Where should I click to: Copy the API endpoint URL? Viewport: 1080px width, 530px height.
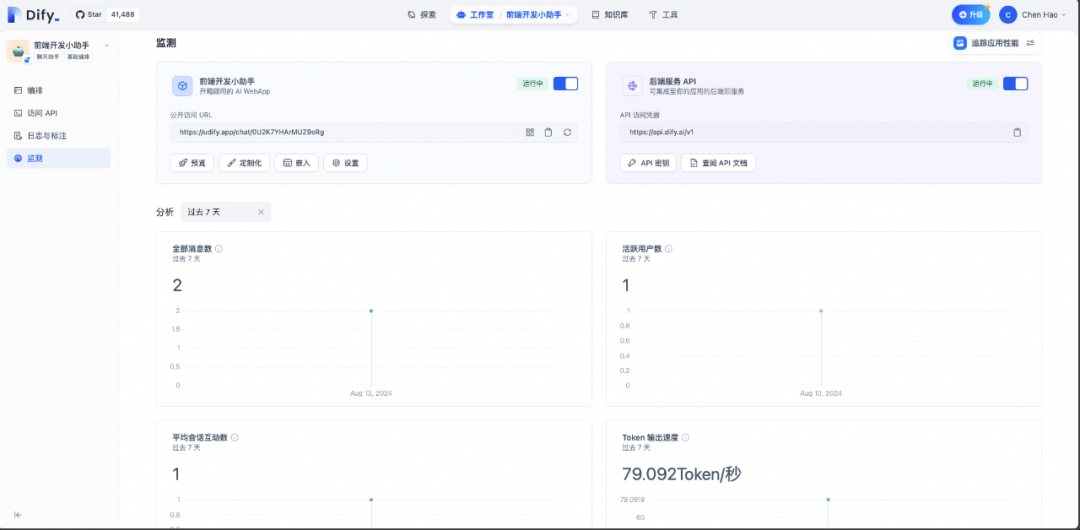point(1017,132)
